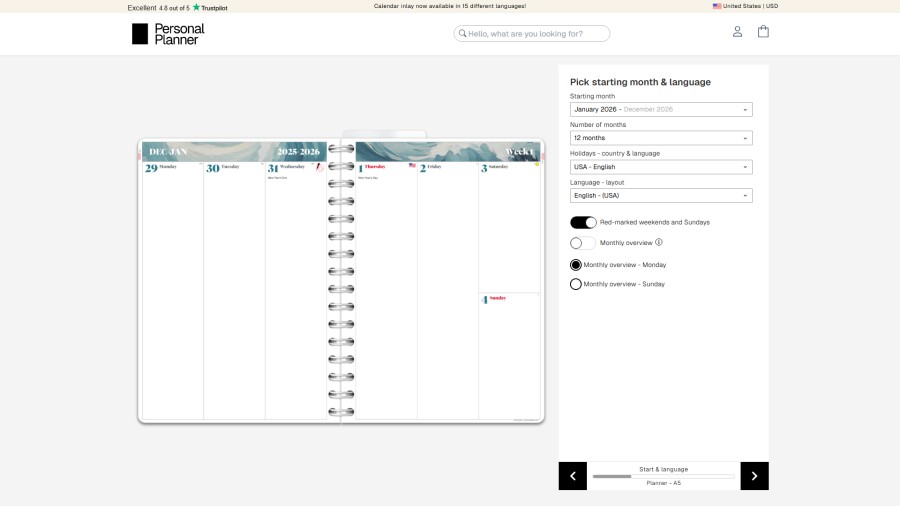The image size is (900, 506).
Task: Click the Personal Planner logo
Action: coord(168,34)
